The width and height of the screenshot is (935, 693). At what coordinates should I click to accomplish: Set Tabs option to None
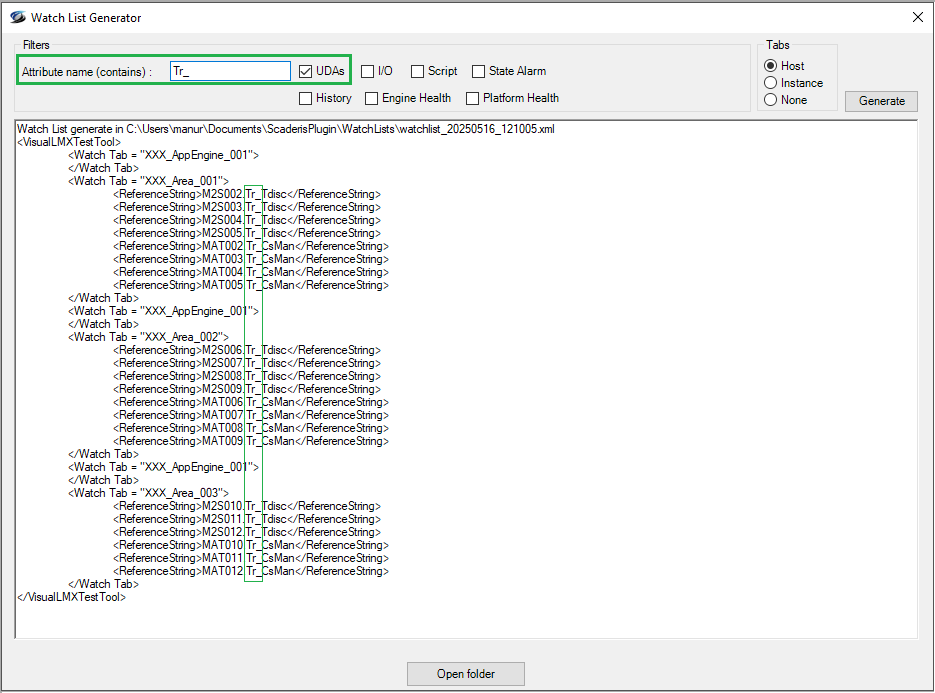click(771, 100)
